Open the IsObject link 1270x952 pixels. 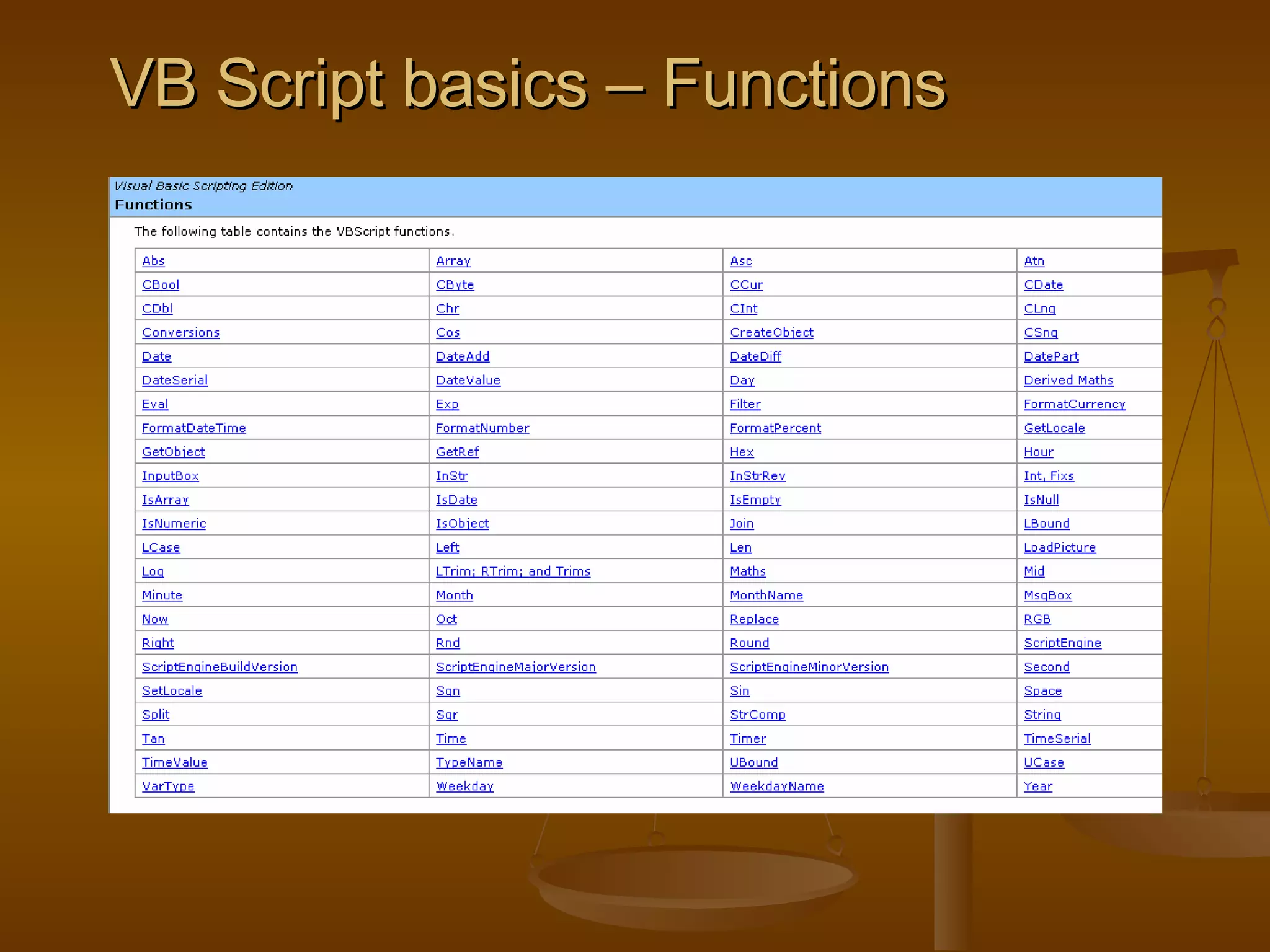click(463, 523)
